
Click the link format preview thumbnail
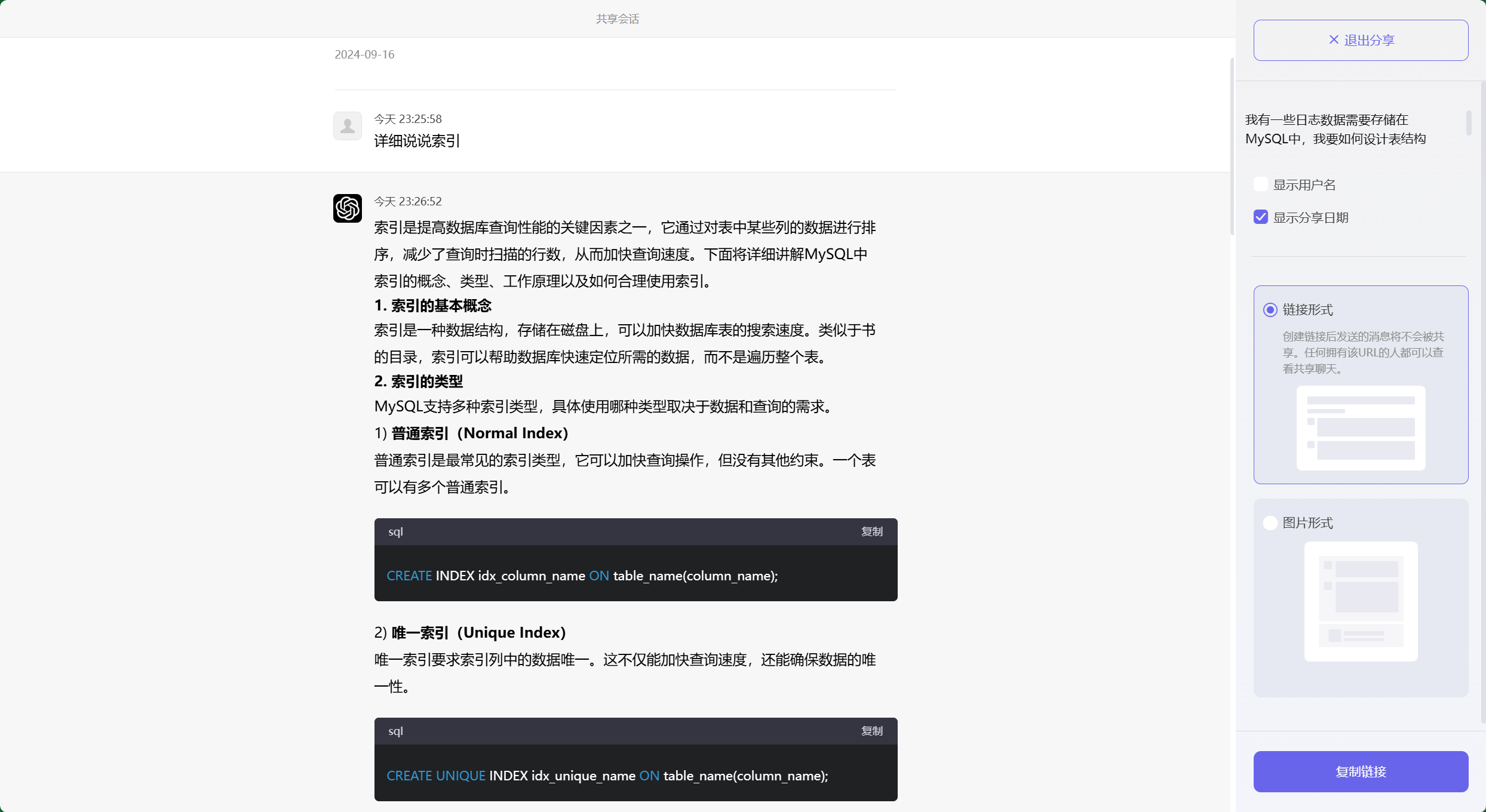1360,428
